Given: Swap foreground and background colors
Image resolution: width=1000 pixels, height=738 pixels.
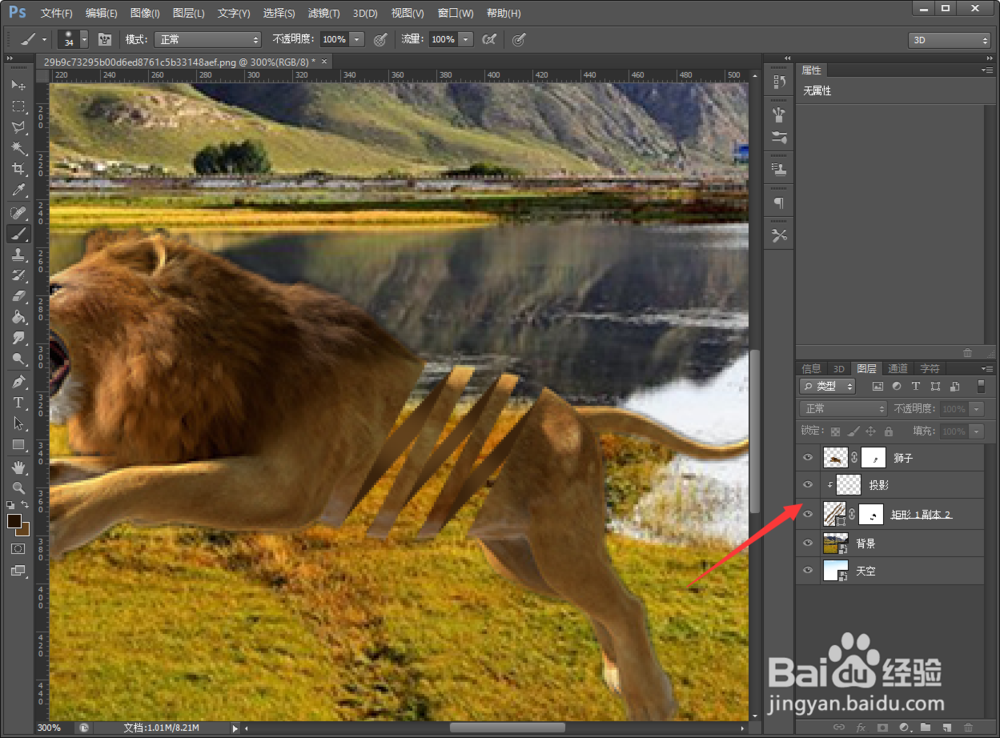Looking at the screenshot, I should pyautogui.click(x=26, y=505).
